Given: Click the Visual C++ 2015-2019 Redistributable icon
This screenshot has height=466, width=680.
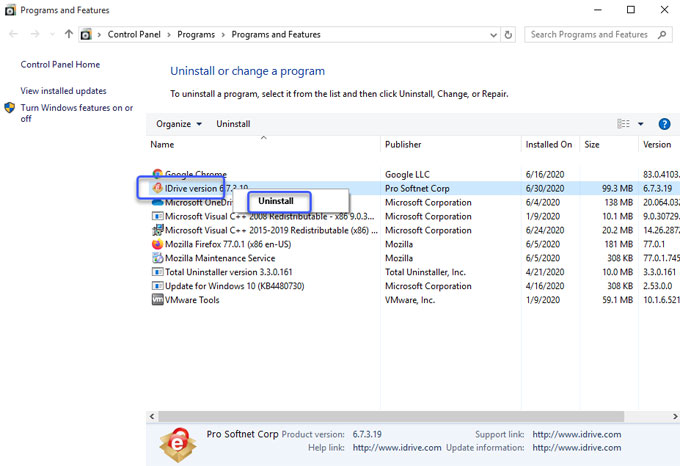Looking at the screenshot, I should click(157, 230).
